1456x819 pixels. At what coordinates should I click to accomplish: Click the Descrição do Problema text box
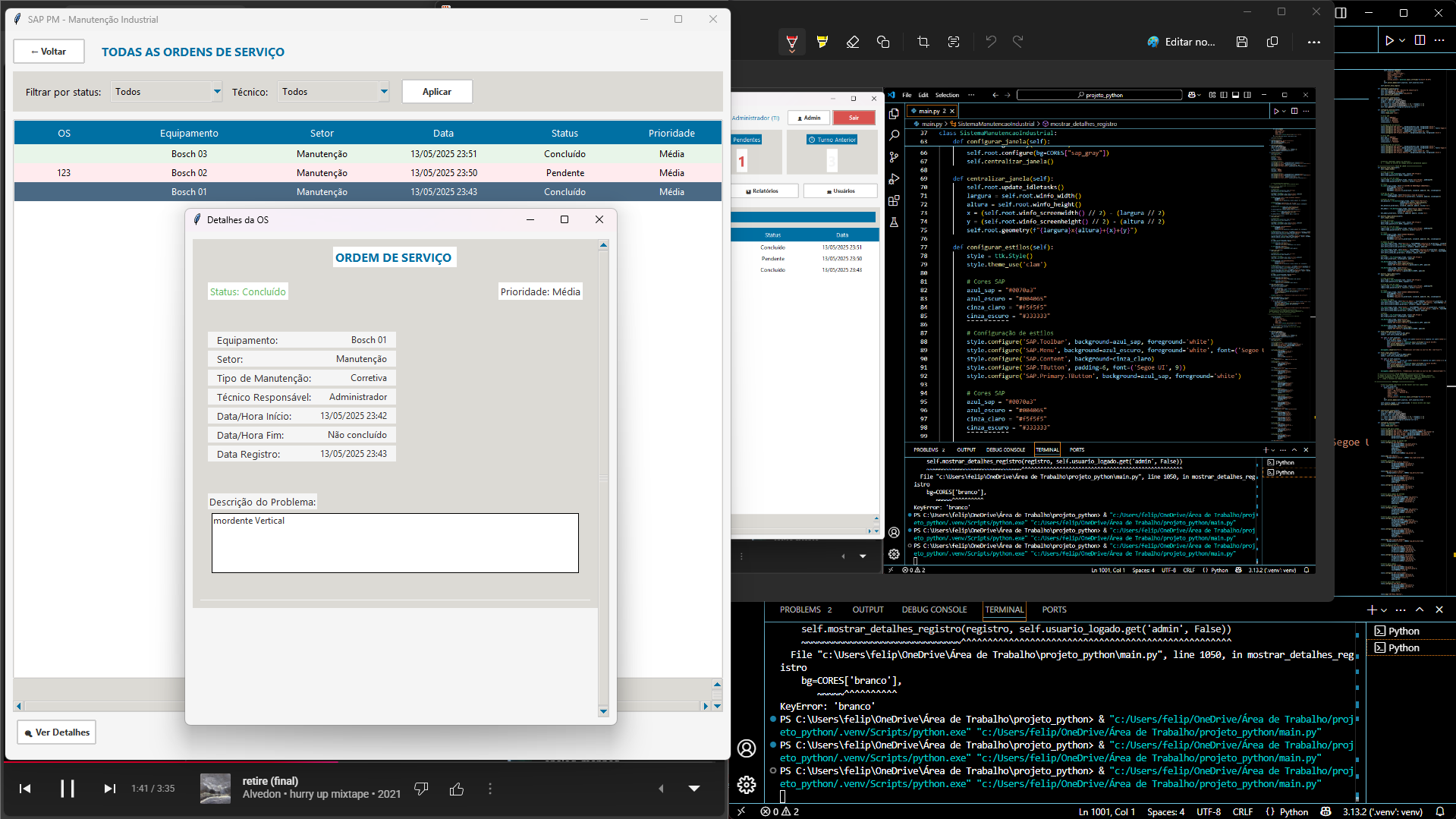(x=395, y=543)
